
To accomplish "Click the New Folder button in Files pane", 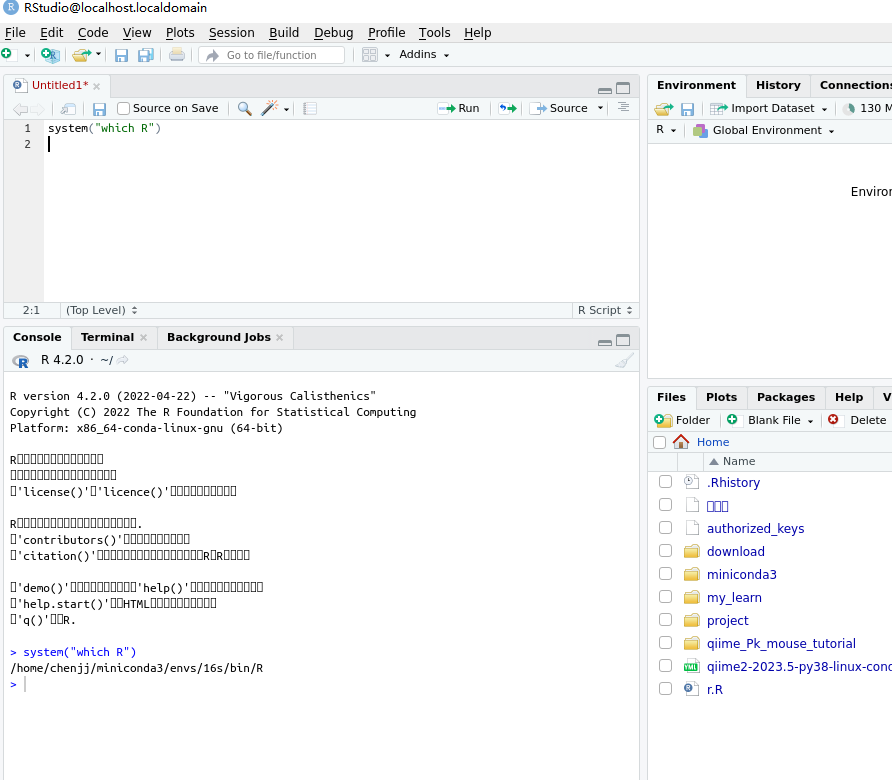I will 684,419.
